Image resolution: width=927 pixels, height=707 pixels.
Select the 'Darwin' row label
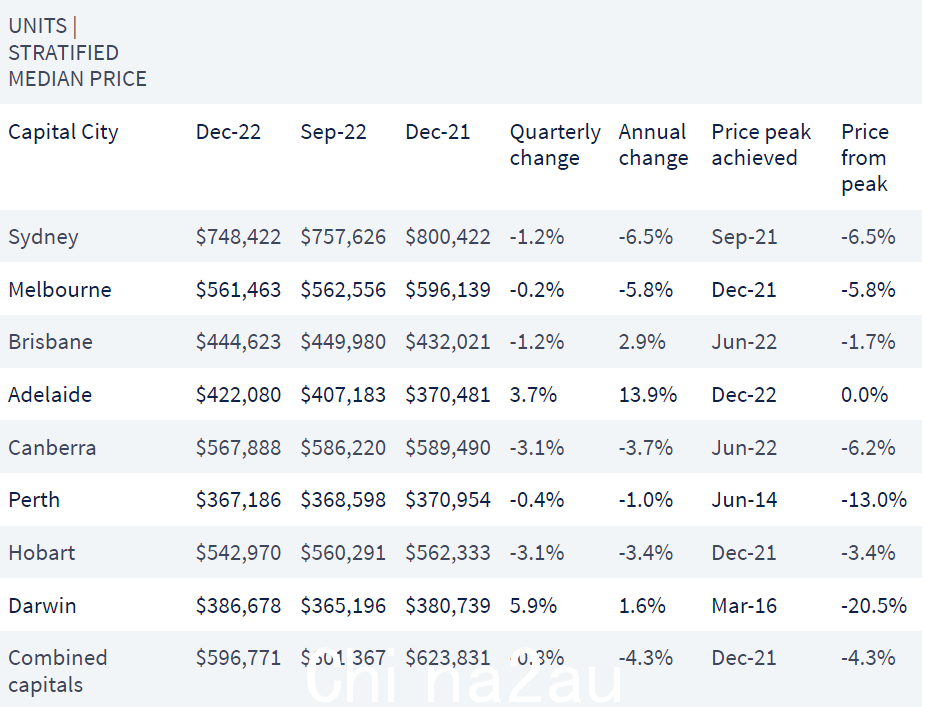pos(42,605)
